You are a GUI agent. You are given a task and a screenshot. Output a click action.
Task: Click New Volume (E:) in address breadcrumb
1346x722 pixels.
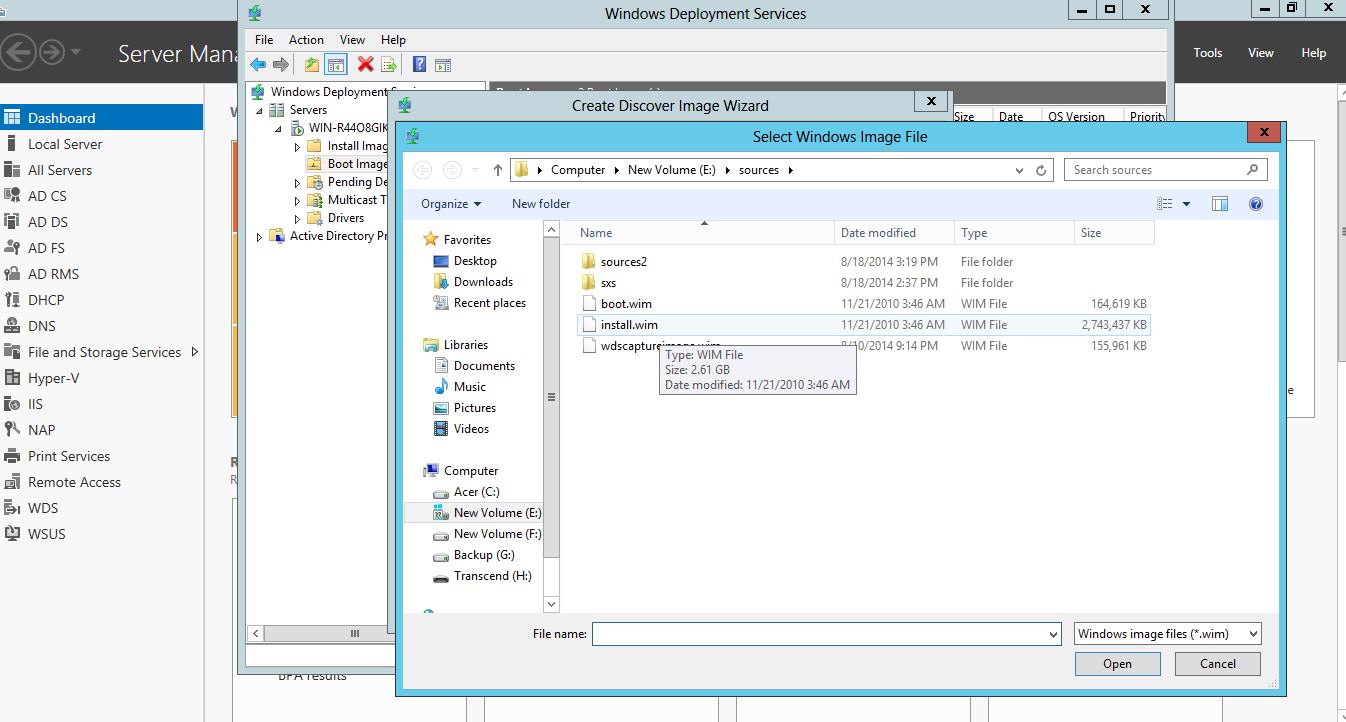click(671, 170)
